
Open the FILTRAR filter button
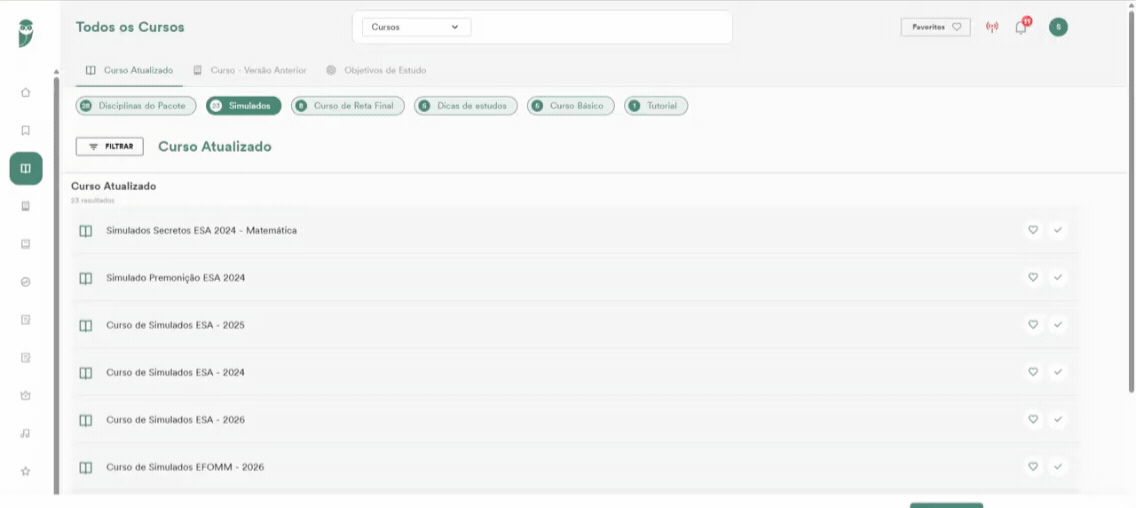tap(109, 146)
